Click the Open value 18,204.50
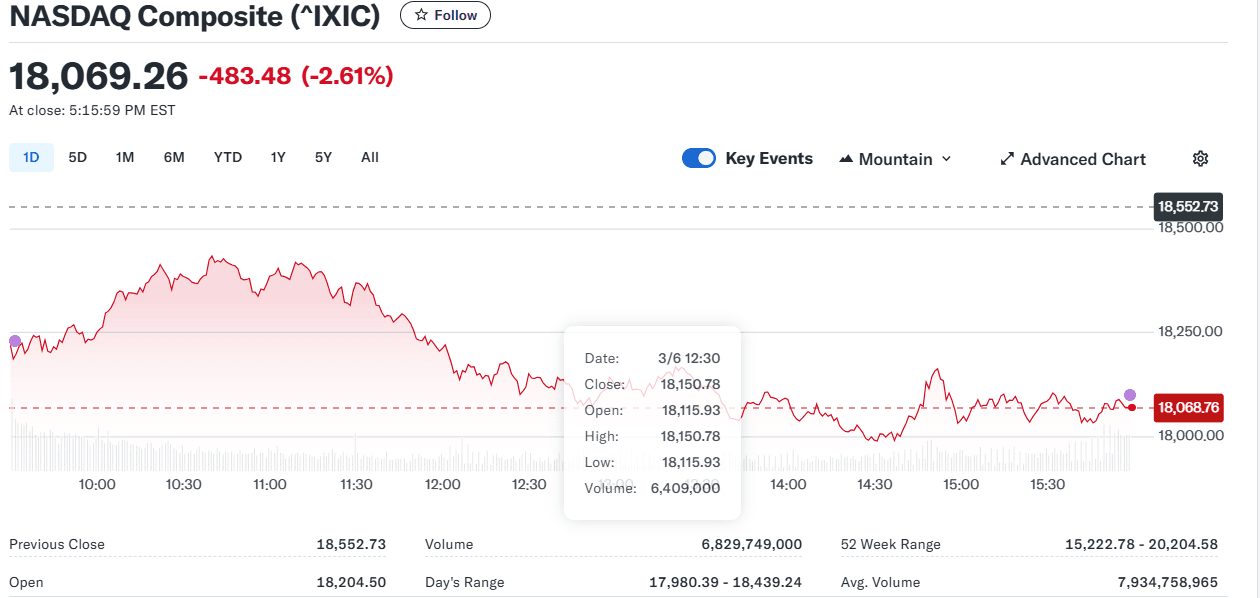This screenshot has height=598, width=1260. click(351, 582)
